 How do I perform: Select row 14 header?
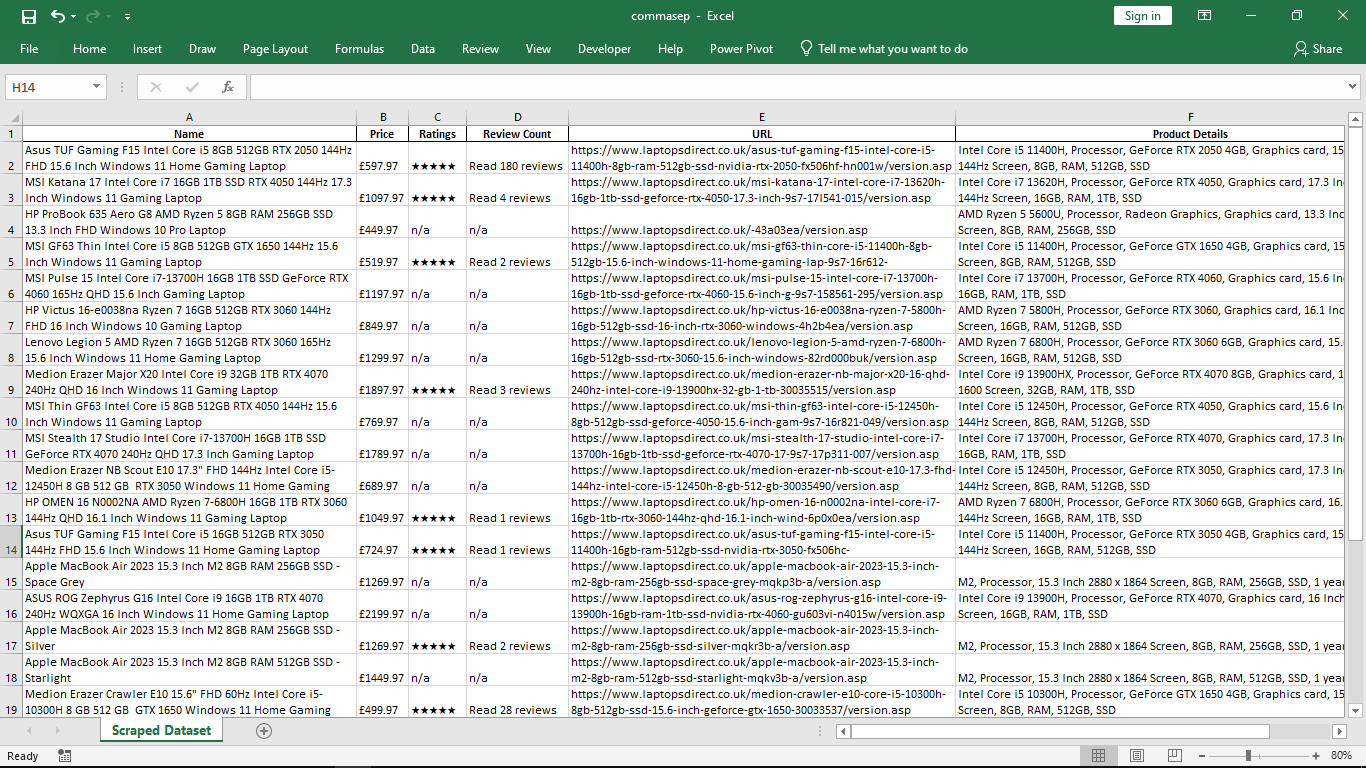11,542
